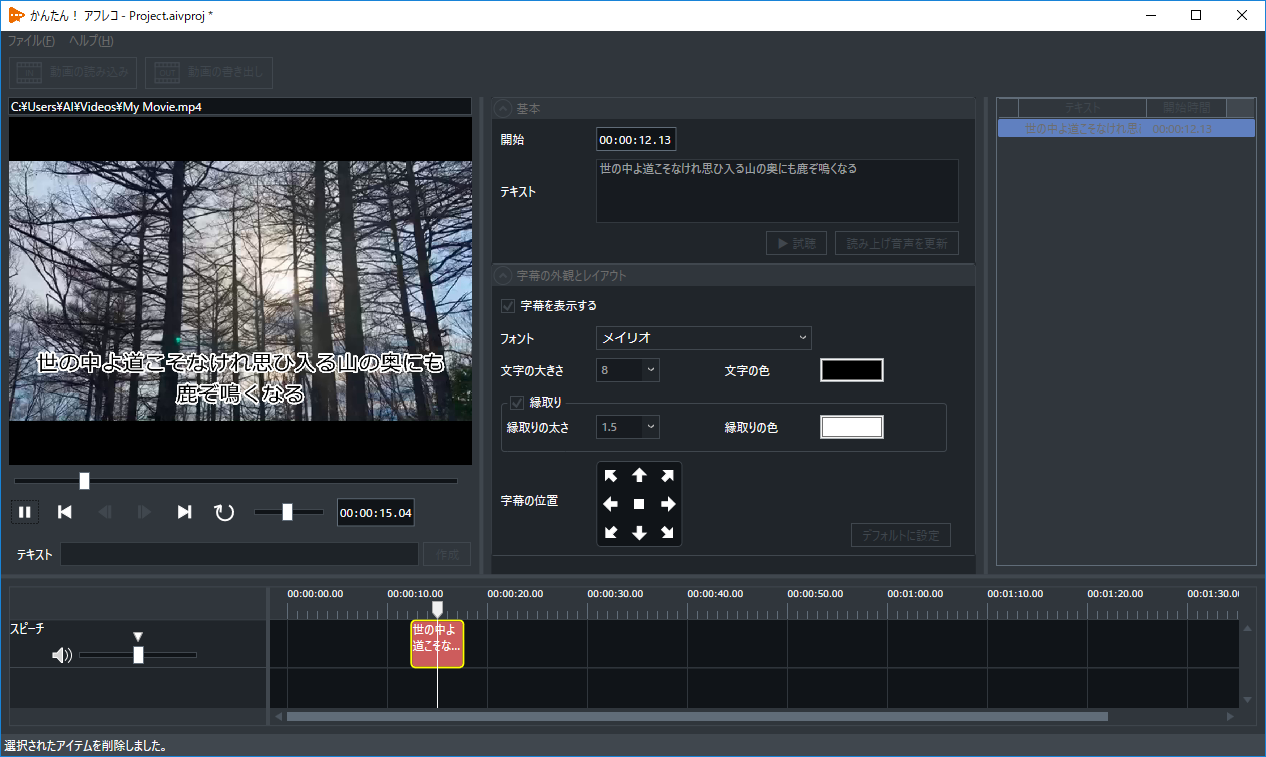Click the loop/repeat playback icon

click(x=224, y=512)
